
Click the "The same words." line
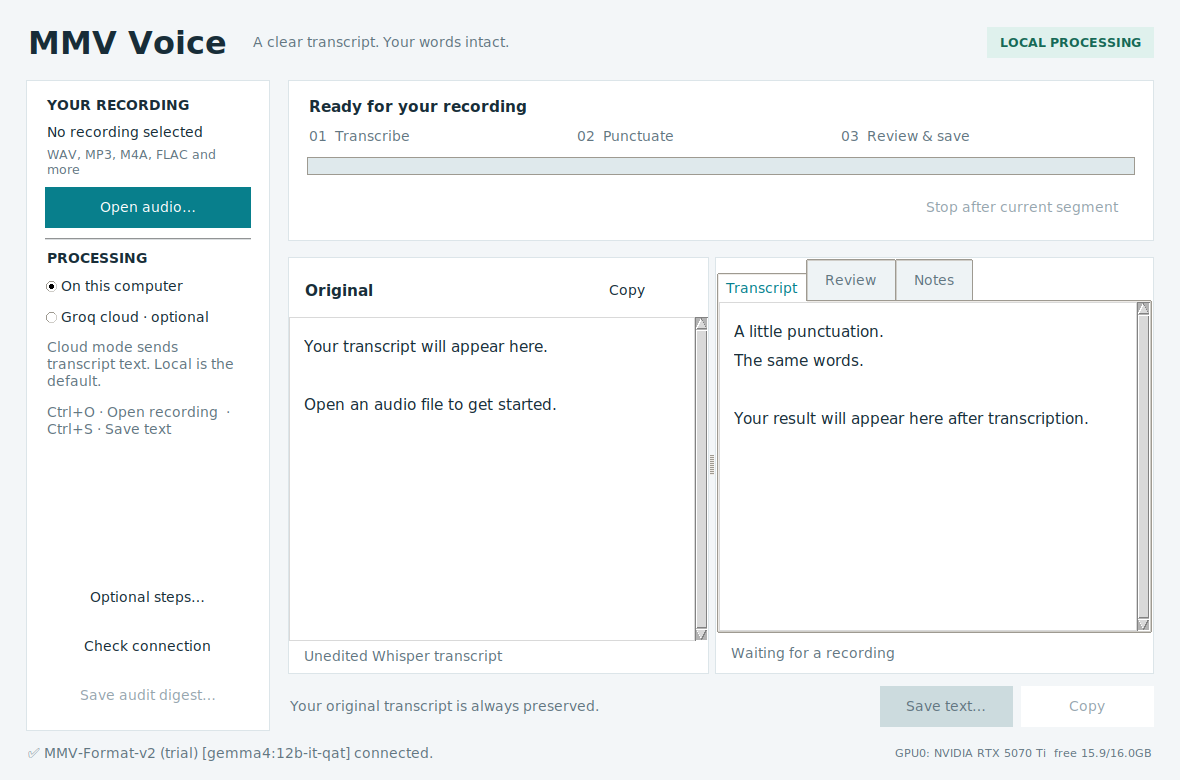pyautogui.click(x=798, y=361)
